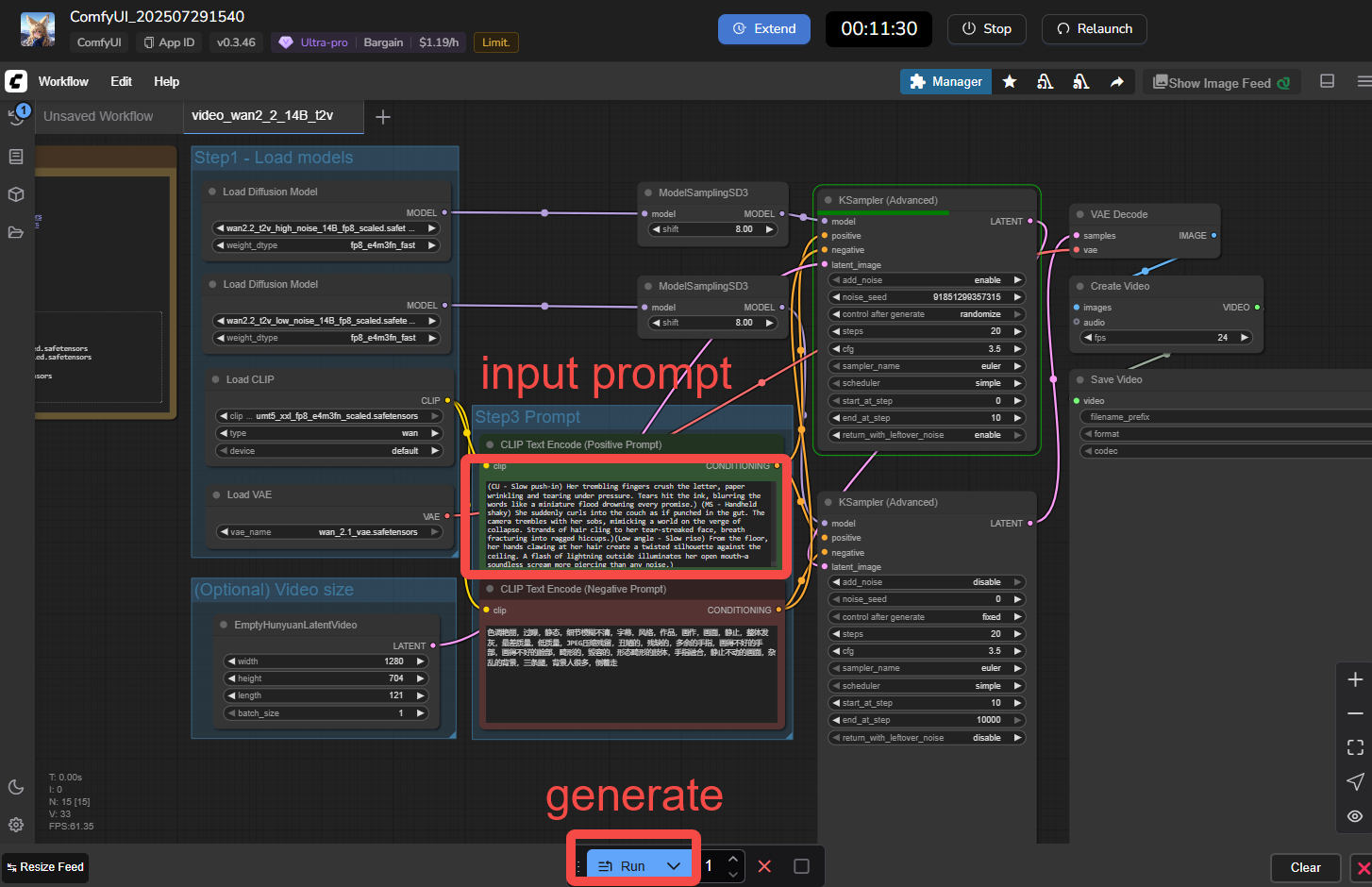Click the share arrow icon in toolbar
Viewport: 1372px width, 887px height.
coord(1117,82)
